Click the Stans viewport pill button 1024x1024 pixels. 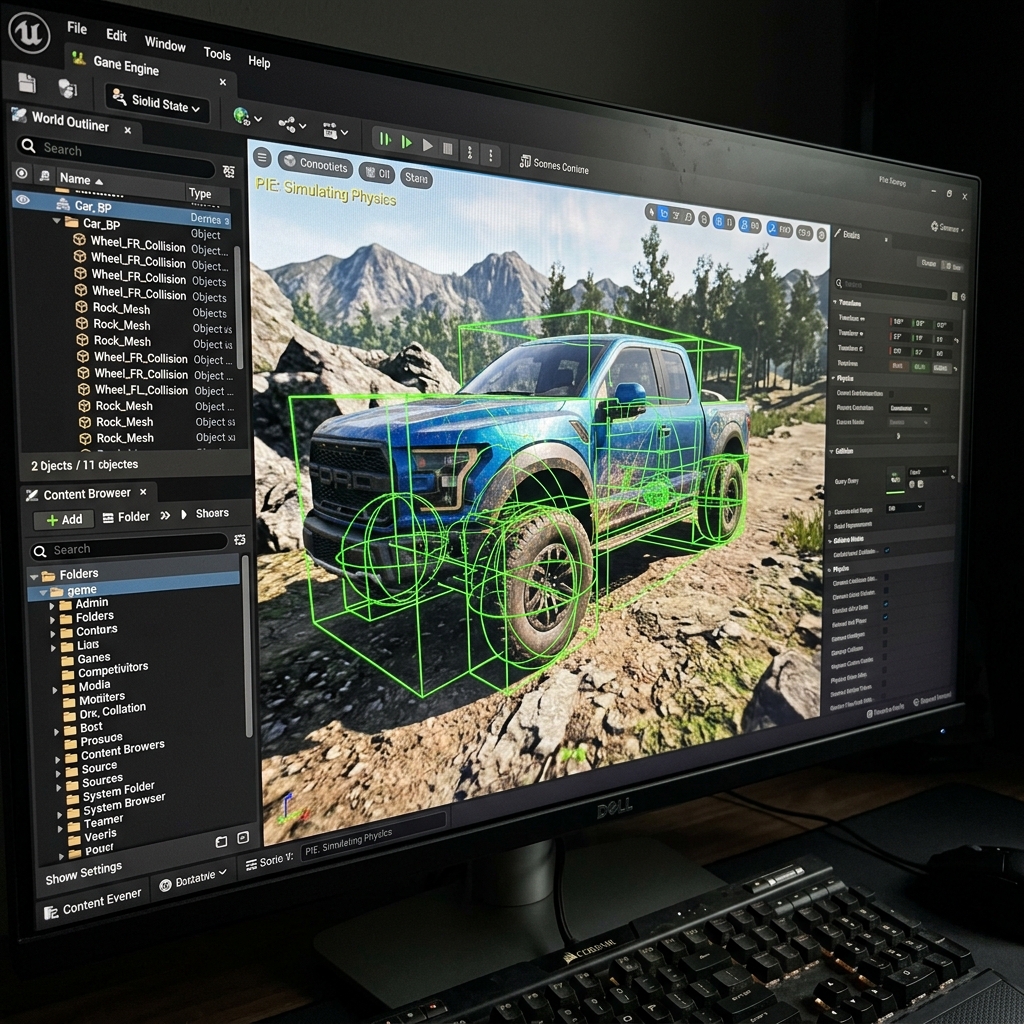tap(416, 178)
